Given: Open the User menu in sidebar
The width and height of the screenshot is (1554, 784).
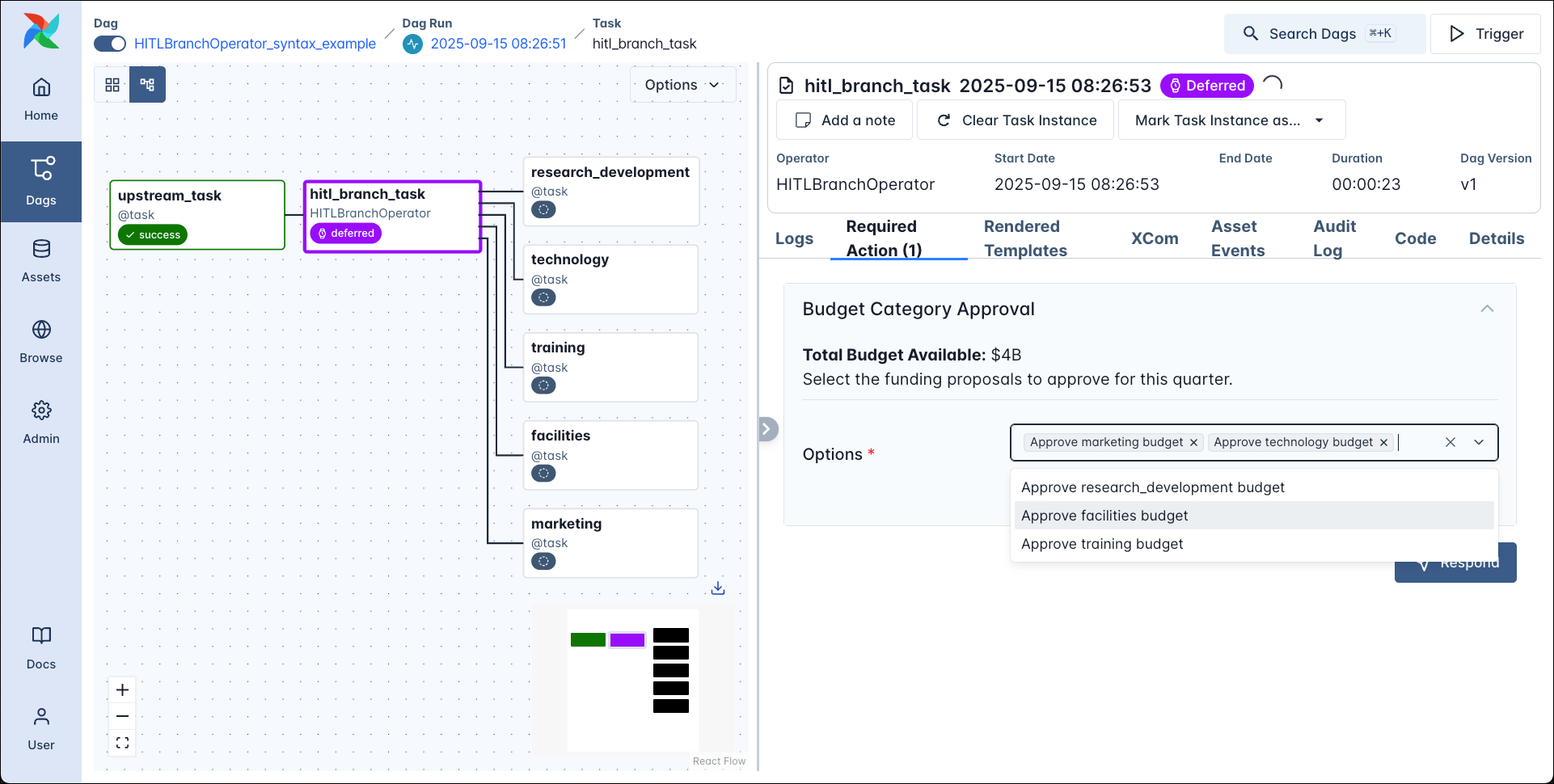Looking at the screenshot, I should pos(40,727).
